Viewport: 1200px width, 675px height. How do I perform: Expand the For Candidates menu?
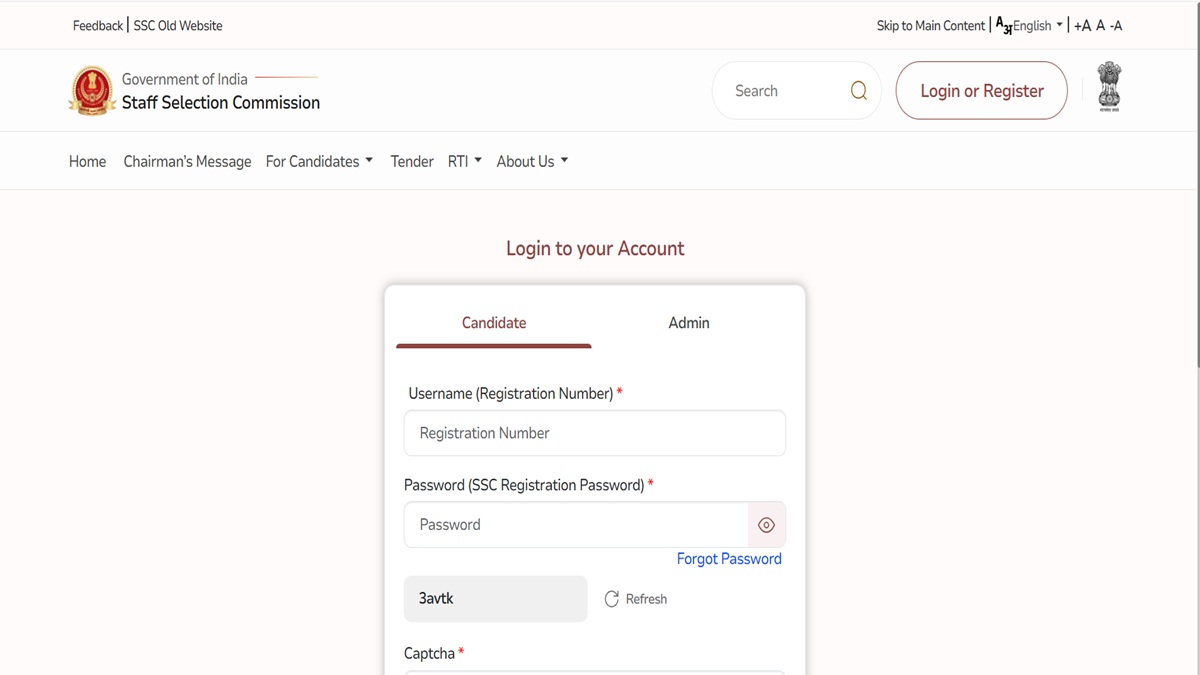319,161
